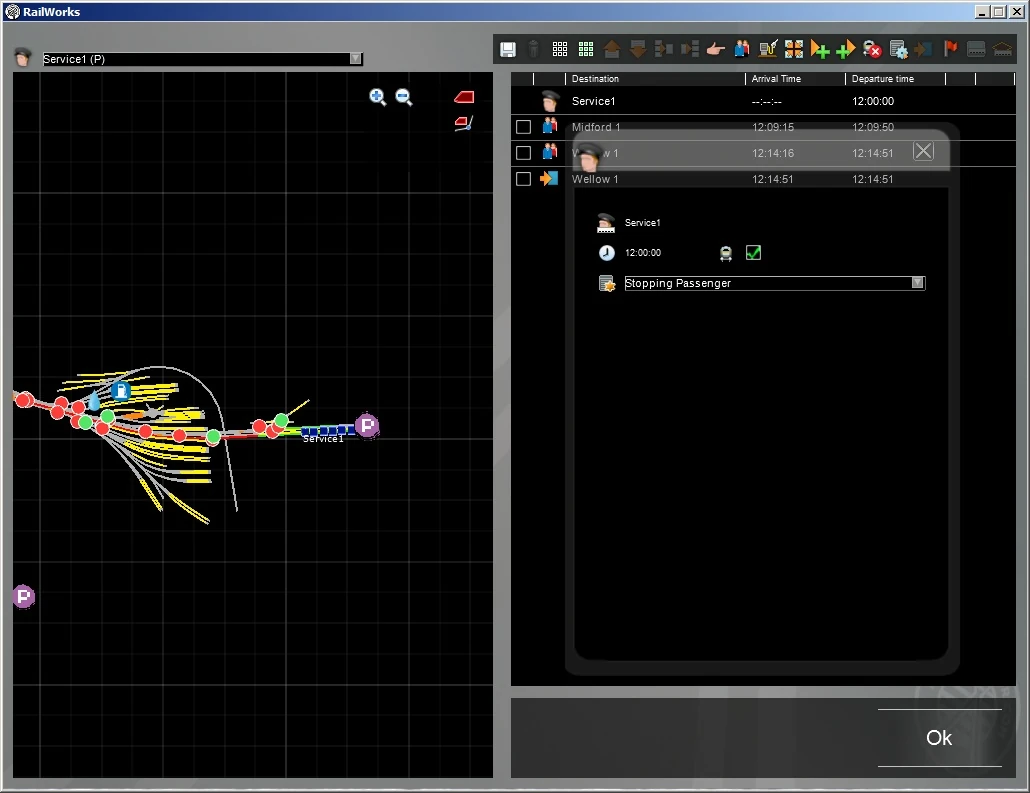Click the red flag toolbar icon
This screenshot has height=793, width=1030.
point(951,49)
